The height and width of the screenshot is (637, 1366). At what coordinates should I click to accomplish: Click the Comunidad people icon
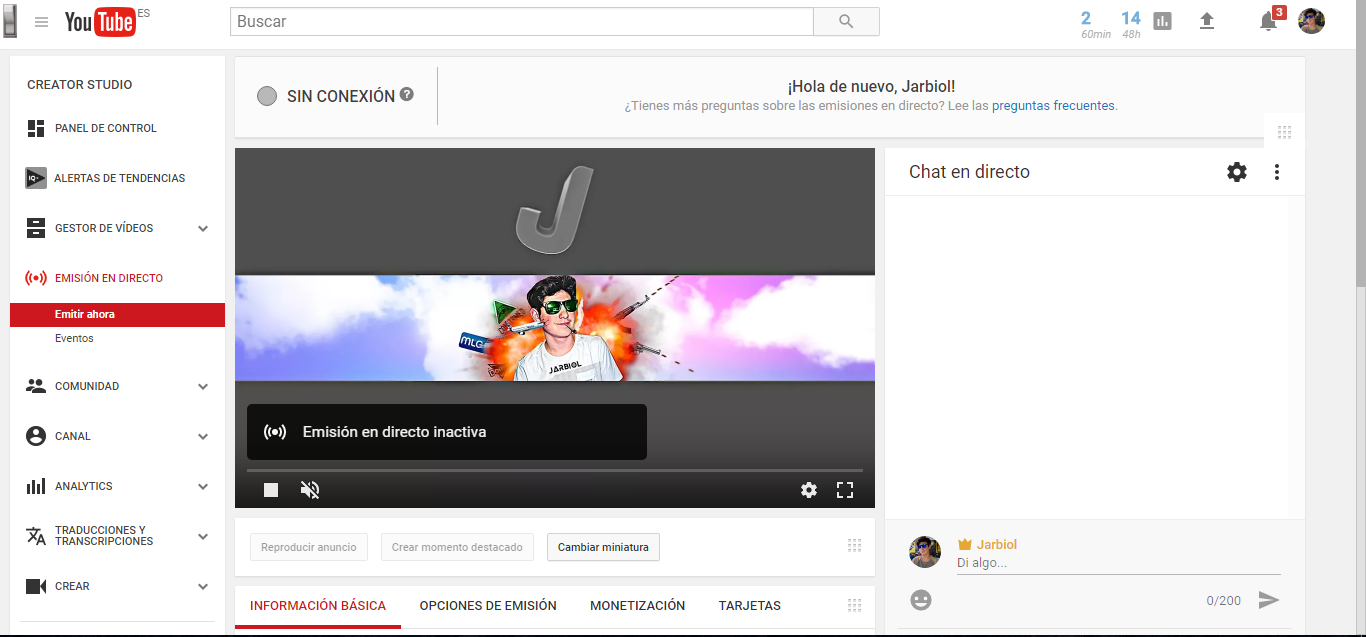(36, 386)
